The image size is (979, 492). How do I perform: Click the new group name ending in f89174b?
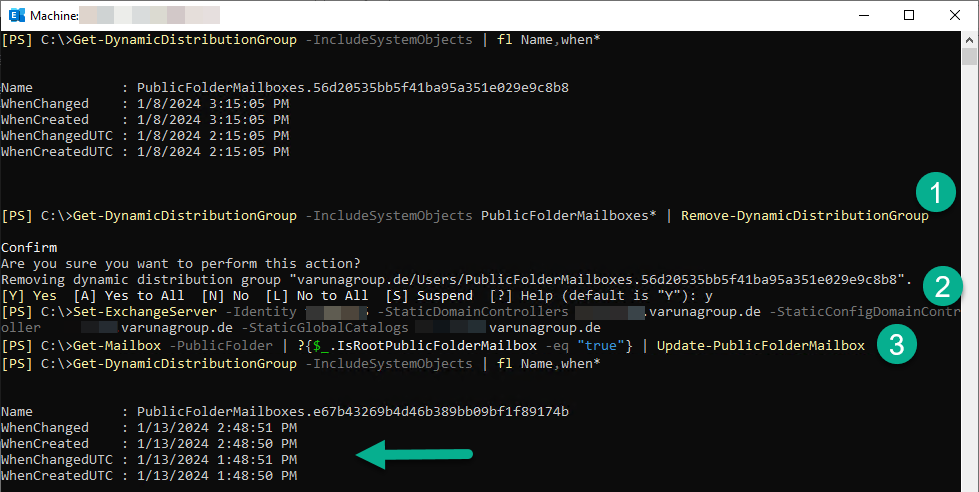pyautogui.click(x=352, y=412)
